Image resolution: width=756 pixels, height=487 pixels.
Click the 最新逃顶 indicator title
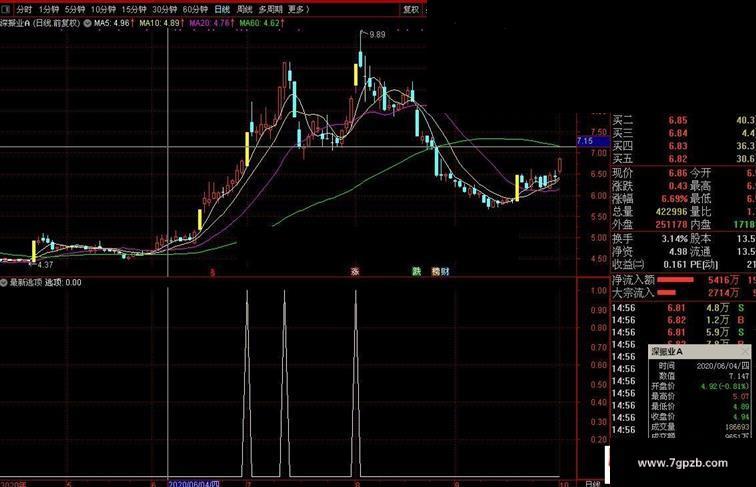pyautogui.click(x=26, y=283)
